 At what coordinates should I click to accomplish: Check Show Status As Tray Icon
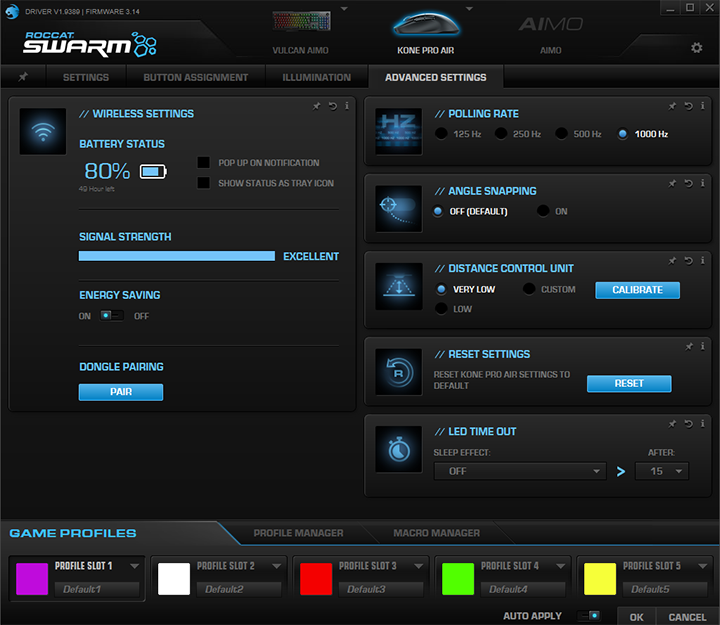204,183
